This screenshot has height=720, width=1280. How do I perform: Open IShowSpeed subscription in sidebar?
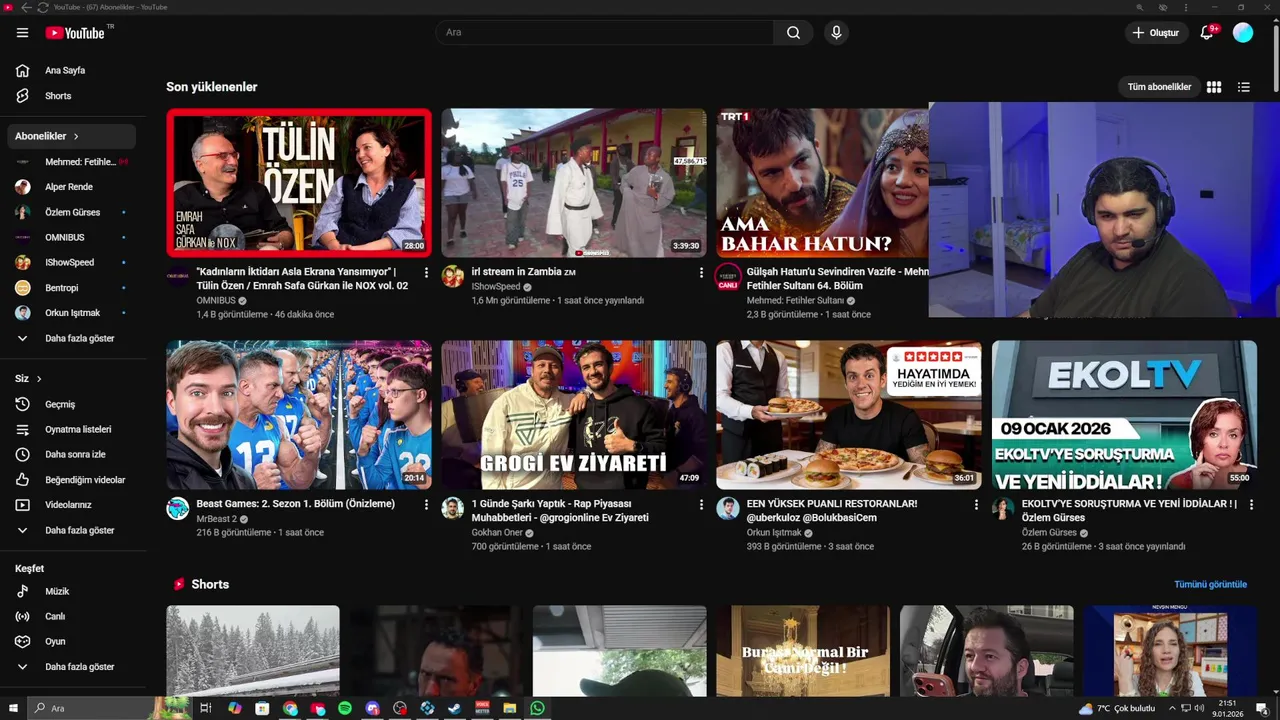tap(72, 263)
